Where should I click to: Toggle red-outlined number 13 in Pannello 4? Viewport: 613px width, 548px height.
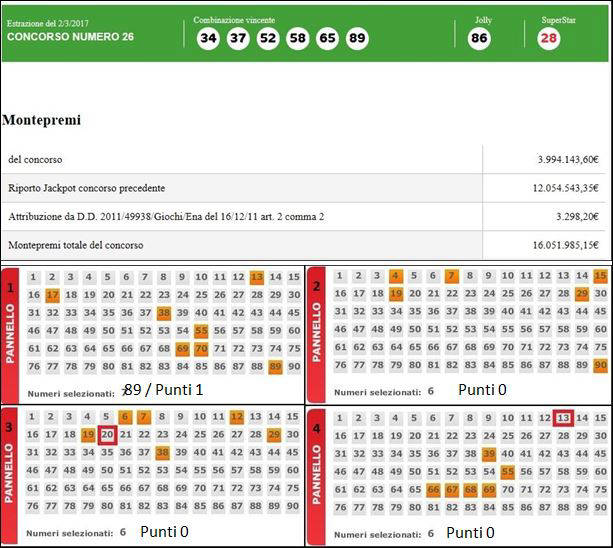point(563,418)
